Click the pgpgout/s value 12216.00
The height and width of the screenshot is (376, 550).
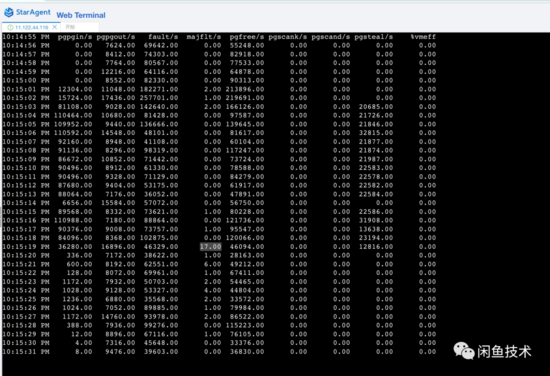tap(118, 72)
